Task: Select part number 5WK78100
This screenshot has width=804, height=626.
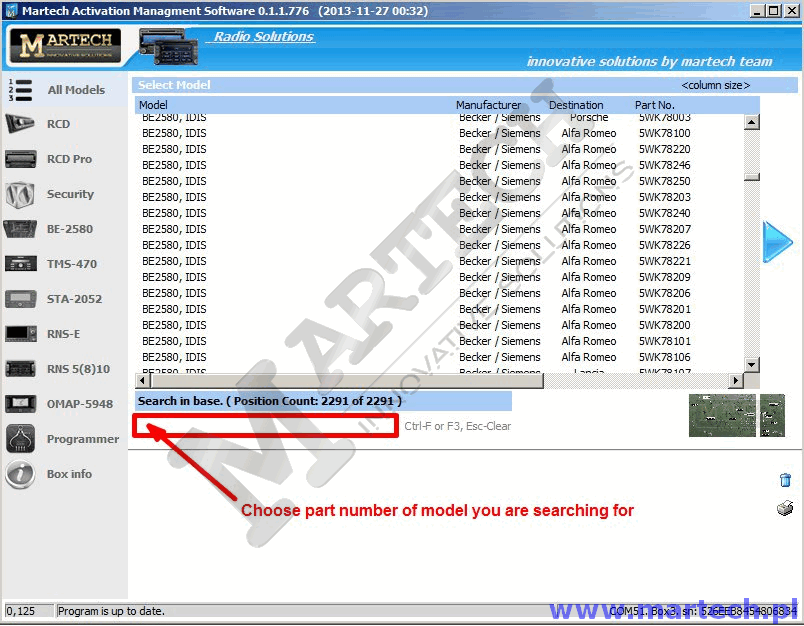Action: (x=665, y=133)
